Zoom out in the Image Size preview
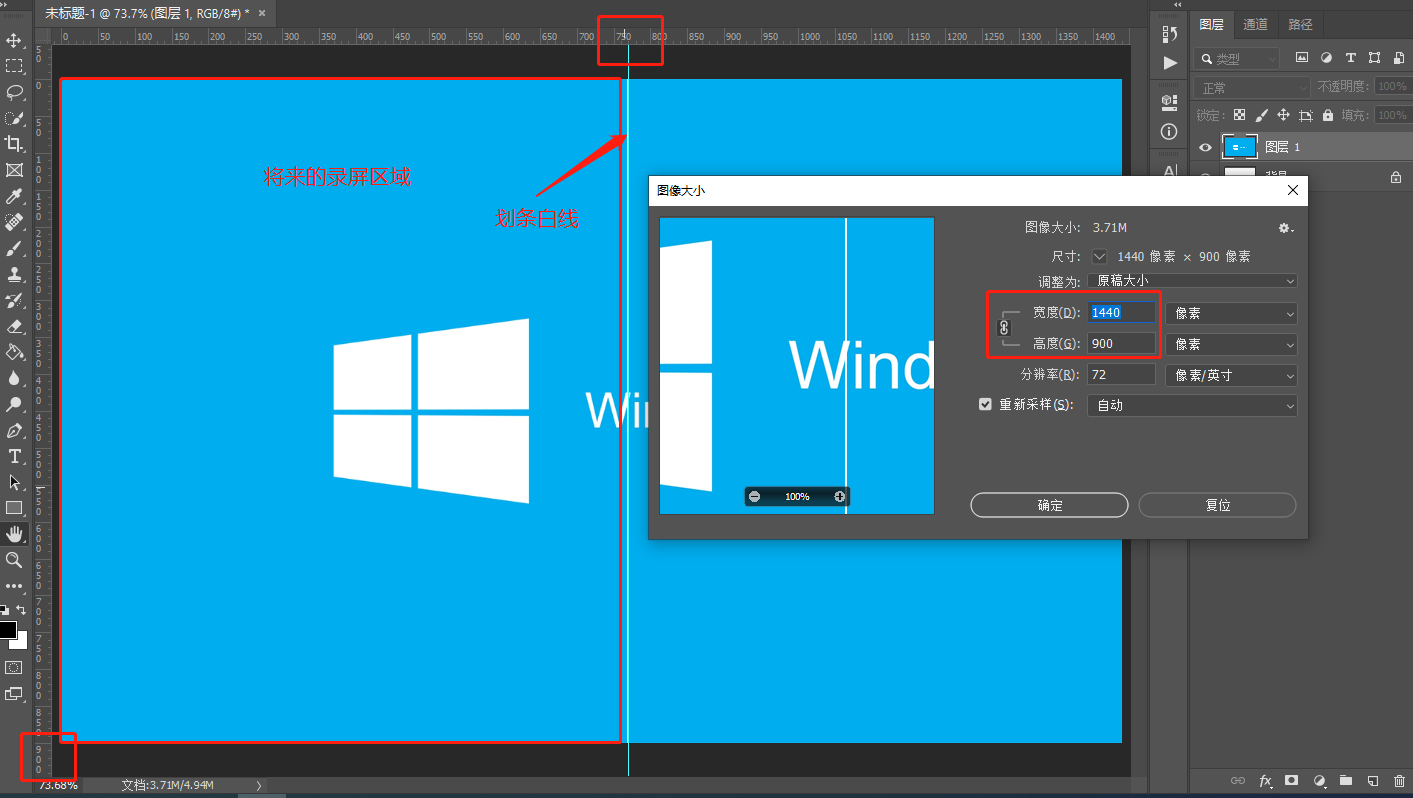Viewport: 1413px width, 798px height. click(x=754, y=497)
